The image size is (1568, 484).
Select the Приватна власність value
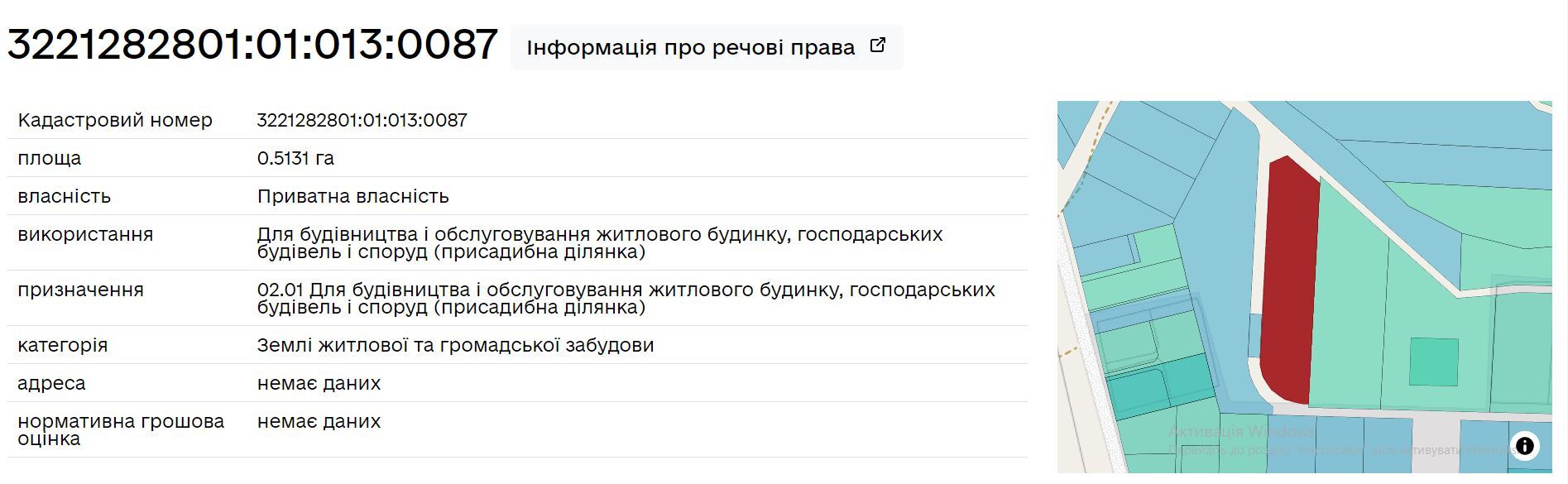[x=352, y=196]
